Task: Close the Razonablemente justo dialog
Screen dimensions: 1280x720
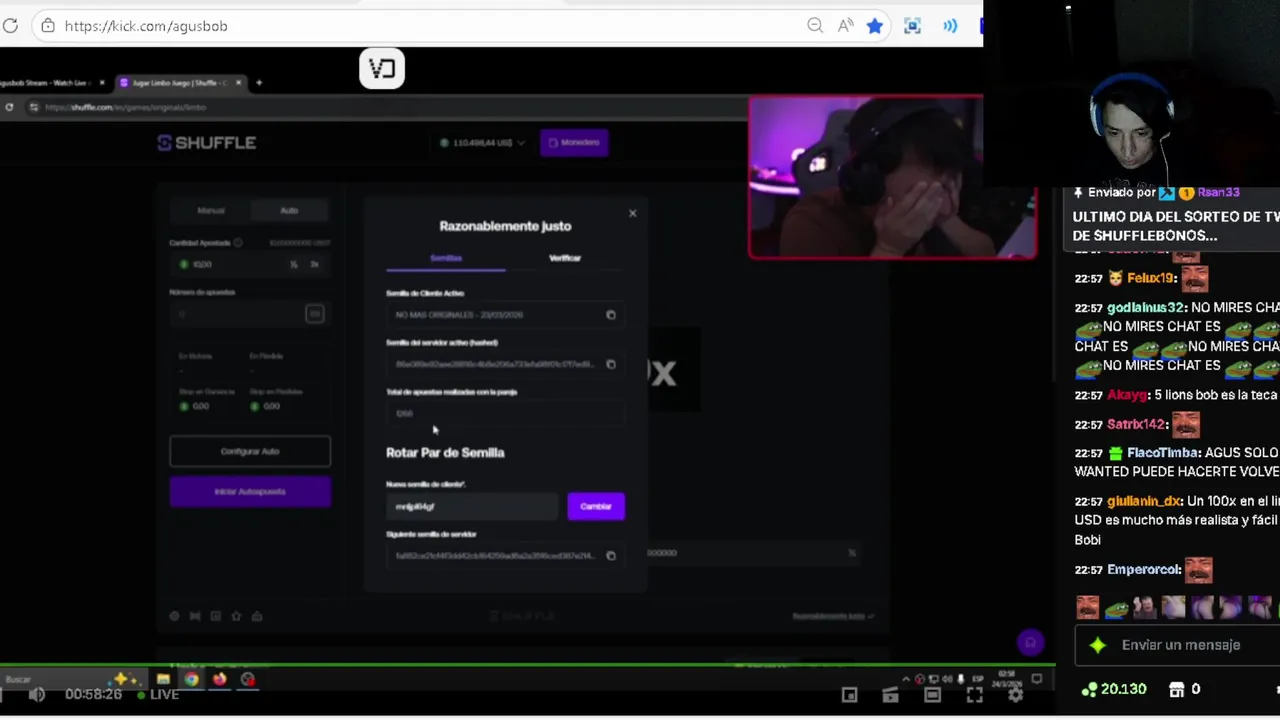Action: coord(632,213)
